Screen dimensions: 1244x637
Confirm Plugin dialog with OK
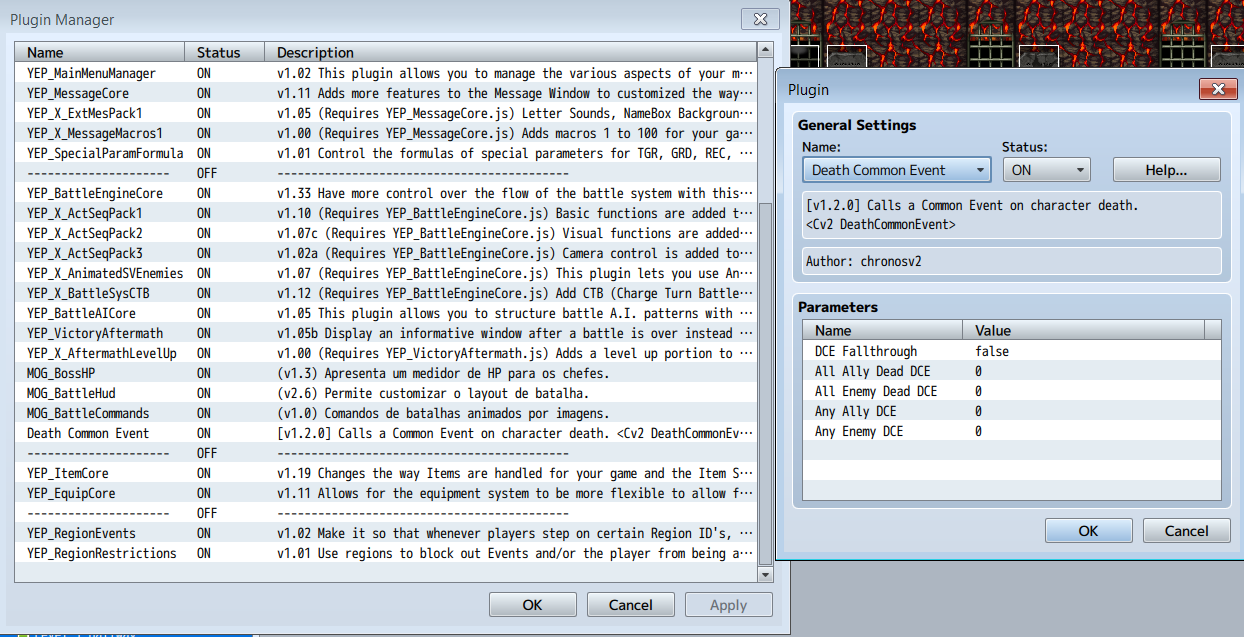(x=1088, y=531)
